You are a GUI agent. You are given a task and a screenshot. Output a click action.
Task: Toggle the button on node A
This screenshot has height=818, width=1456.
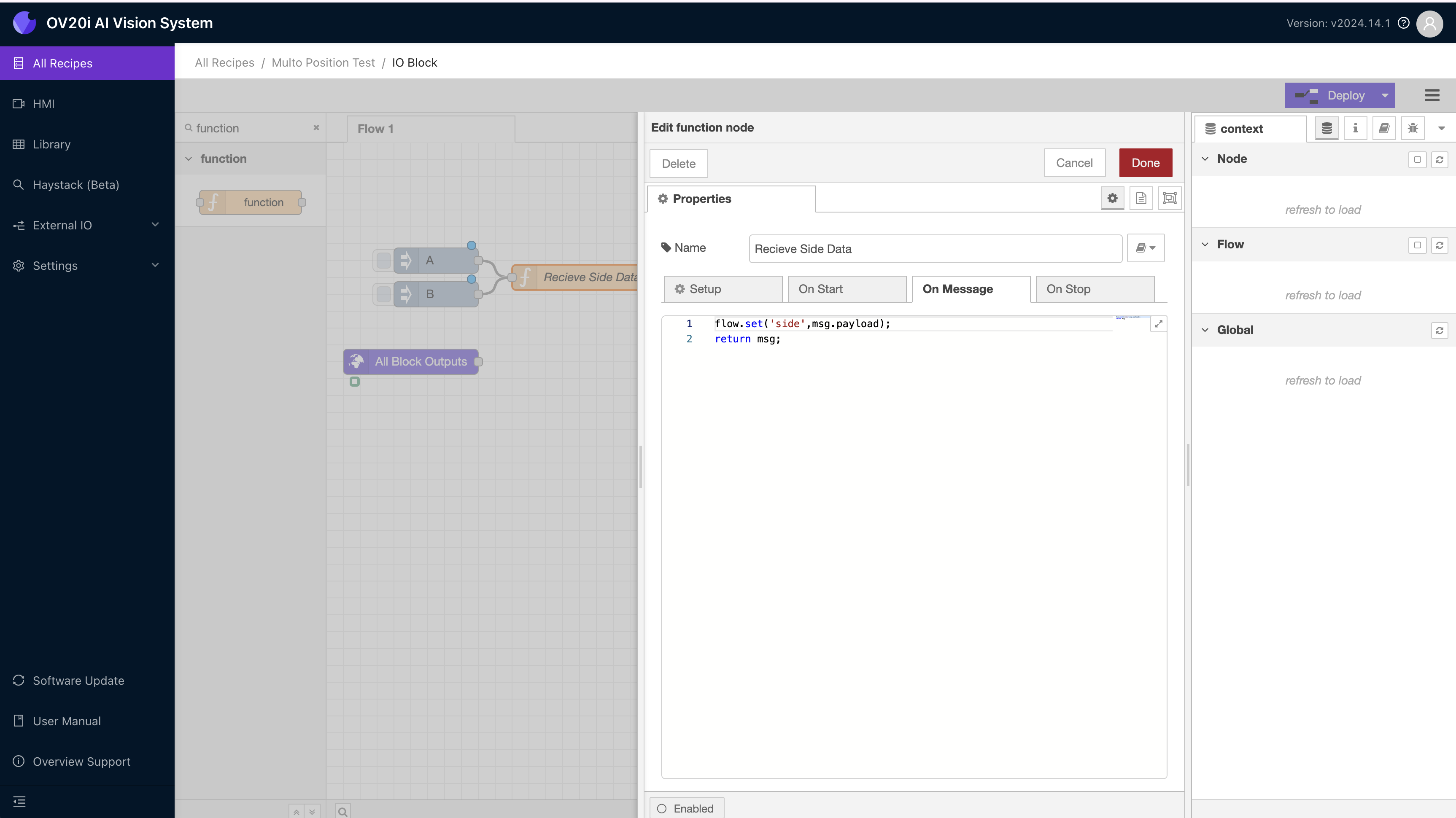tap(384, 261)
